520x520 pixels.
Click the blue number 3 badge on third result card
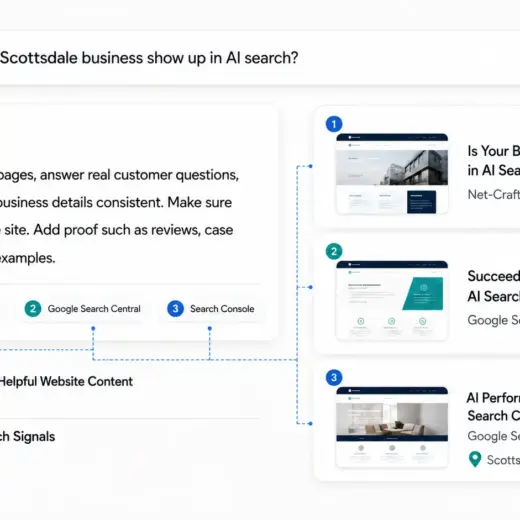click(x=334, y=378)
